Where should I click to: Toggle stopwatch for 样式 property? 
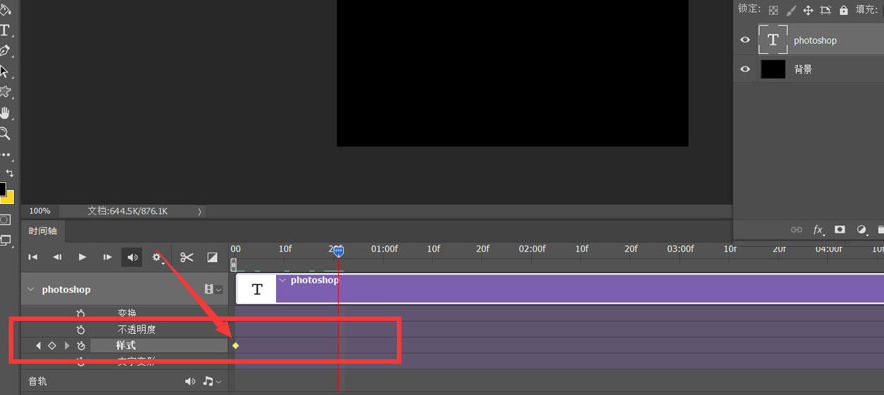(x=81, y=345)
